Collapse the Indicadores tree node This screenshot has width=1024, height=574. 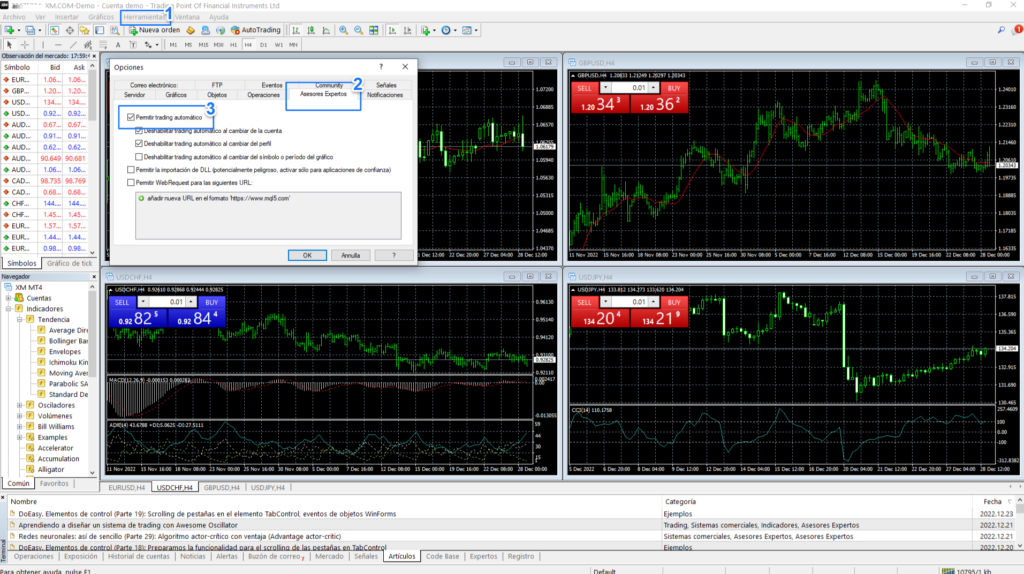(x=9, y=309)
